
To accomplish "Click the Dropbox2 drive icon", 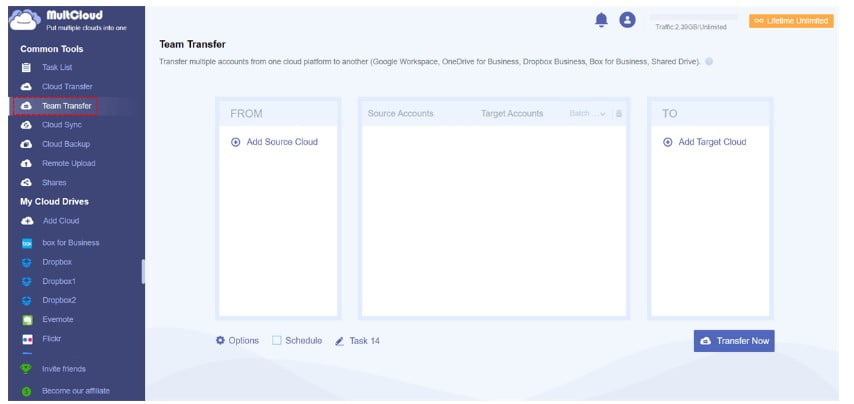I will 27,301.
